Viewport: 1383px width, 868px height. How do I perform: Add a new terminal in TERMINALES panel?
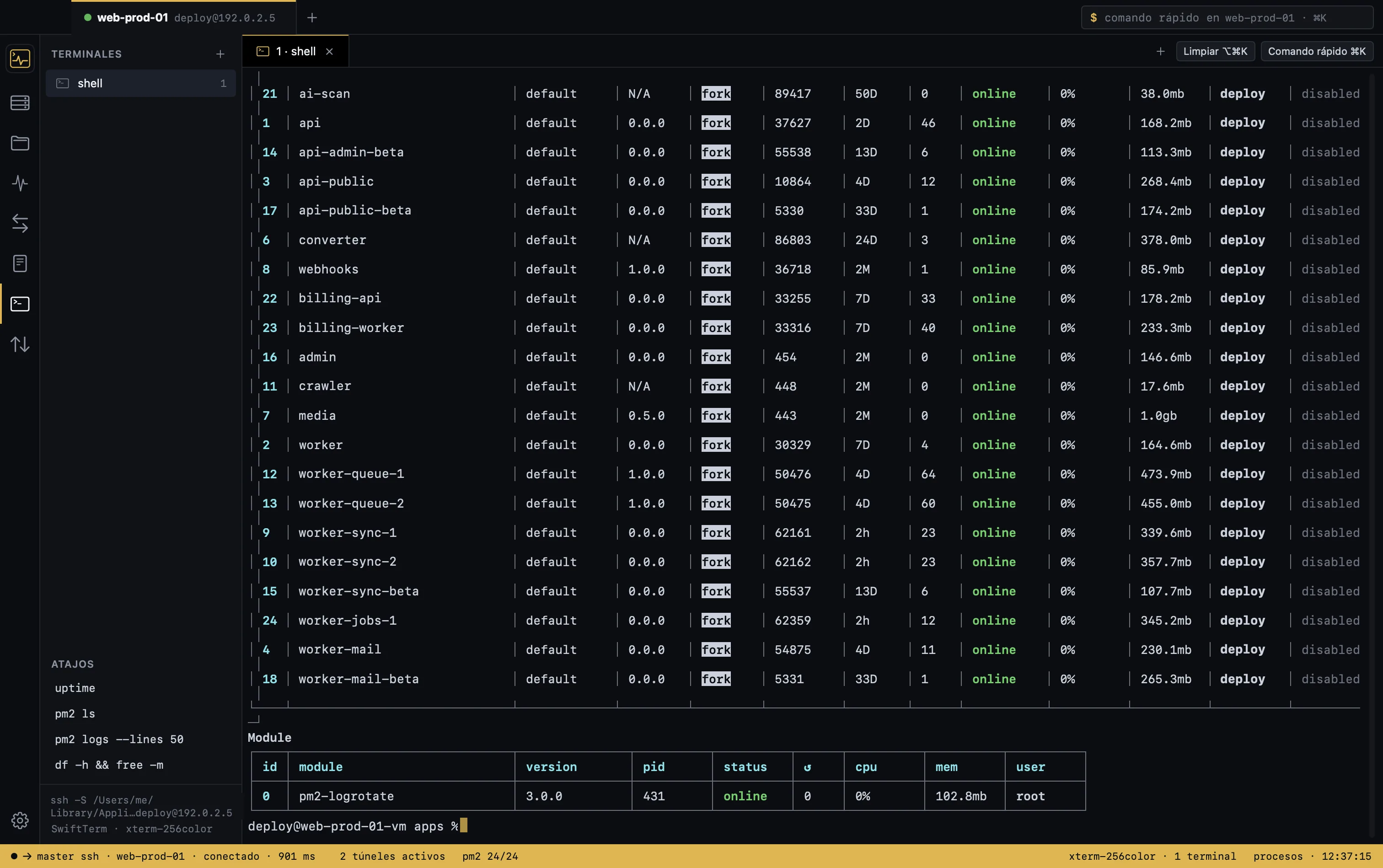coord(220,54)
